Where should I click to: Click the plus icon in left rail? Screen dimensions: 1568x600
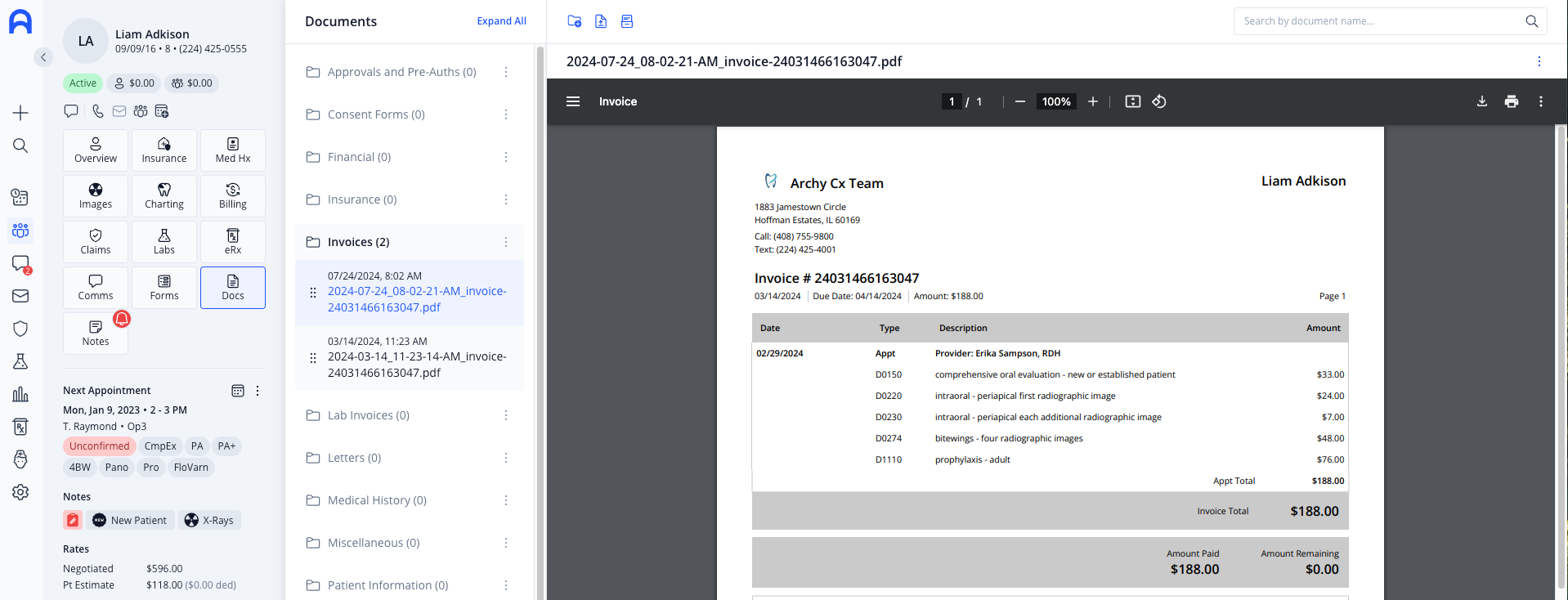pyautogui.click(x=20, y=113)
